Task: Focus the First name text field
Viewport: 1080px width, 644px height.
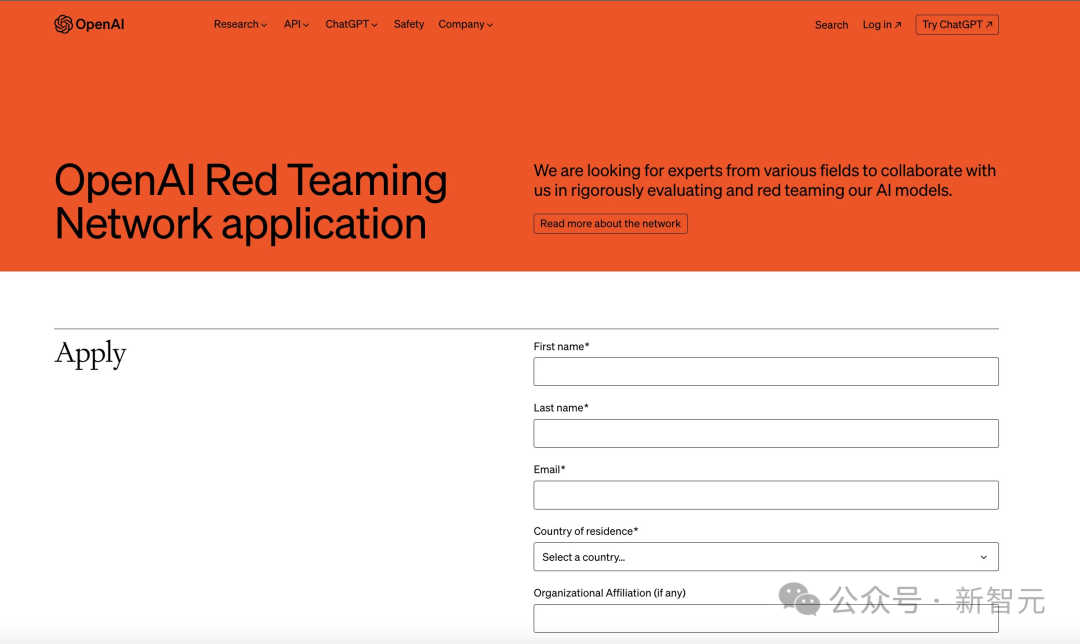Action: click(x=765, y=372)
